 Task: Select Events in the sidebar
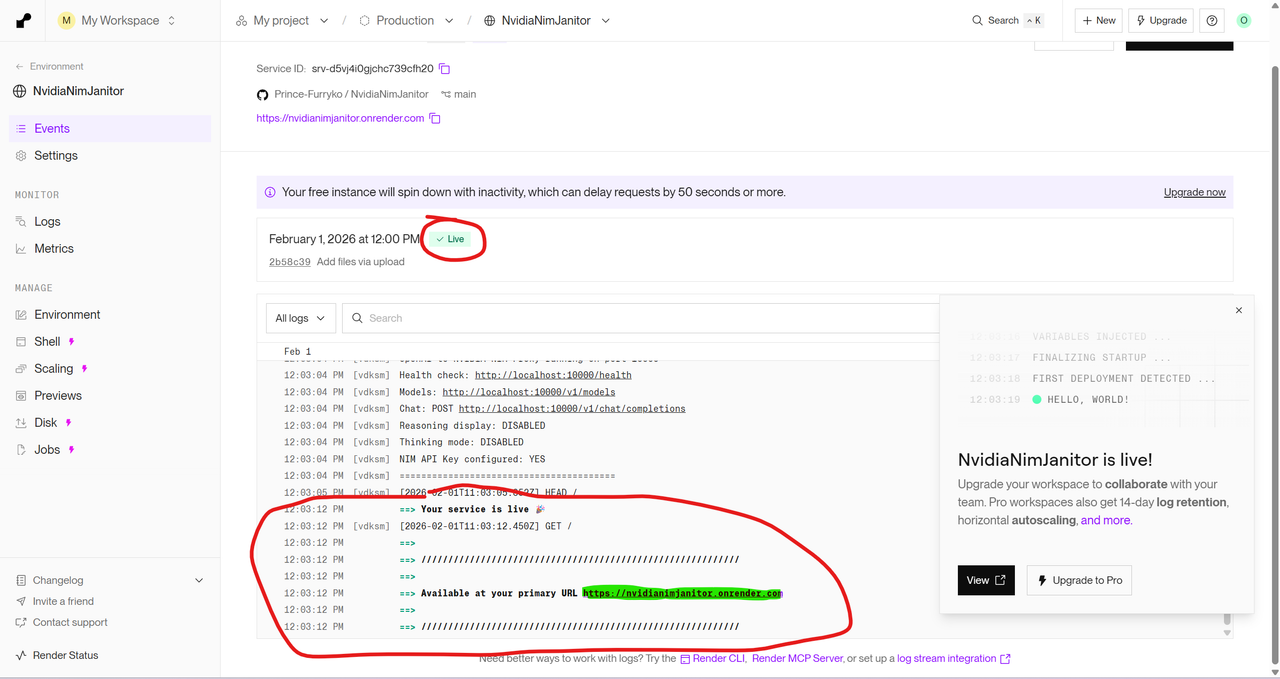coord(110,129)
